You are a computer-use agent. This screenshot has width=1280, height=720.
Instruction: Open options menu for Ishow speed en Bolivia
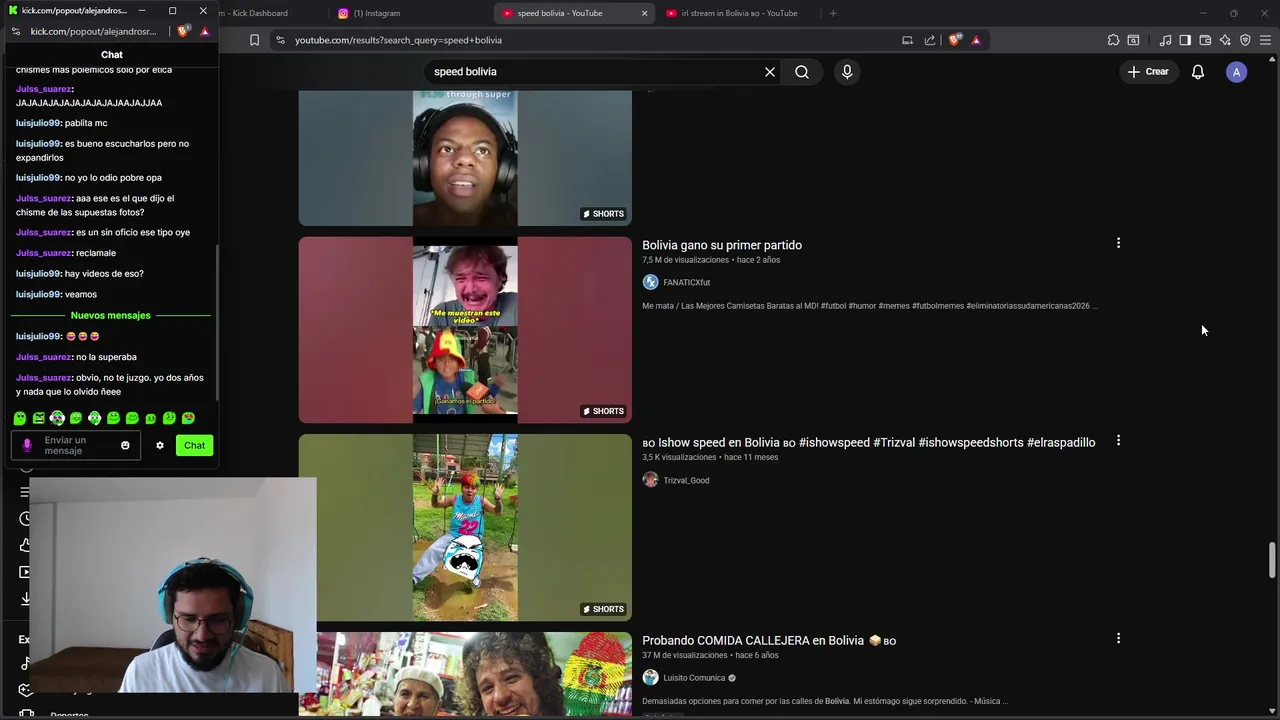(x=1118, y=441)
